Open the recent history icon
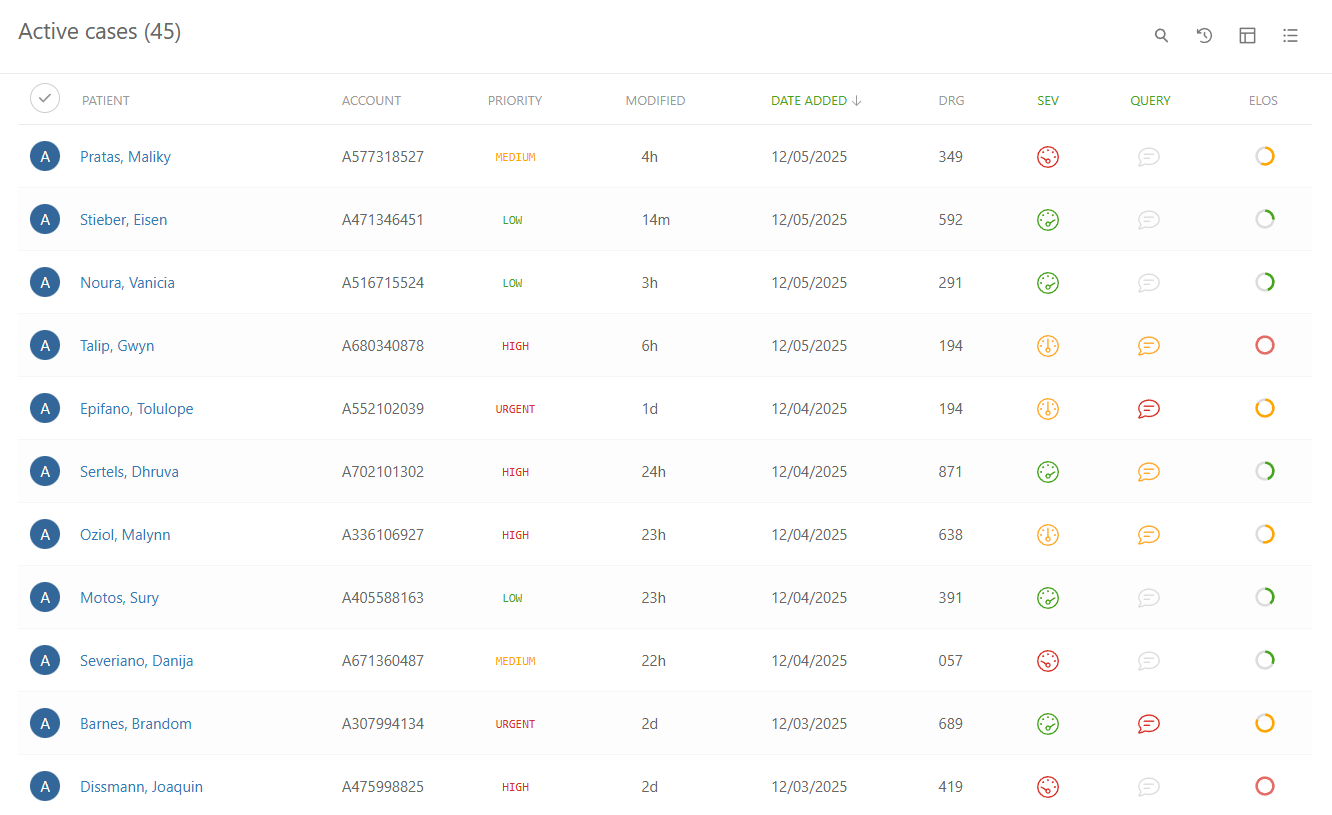 pos(1204,35)
